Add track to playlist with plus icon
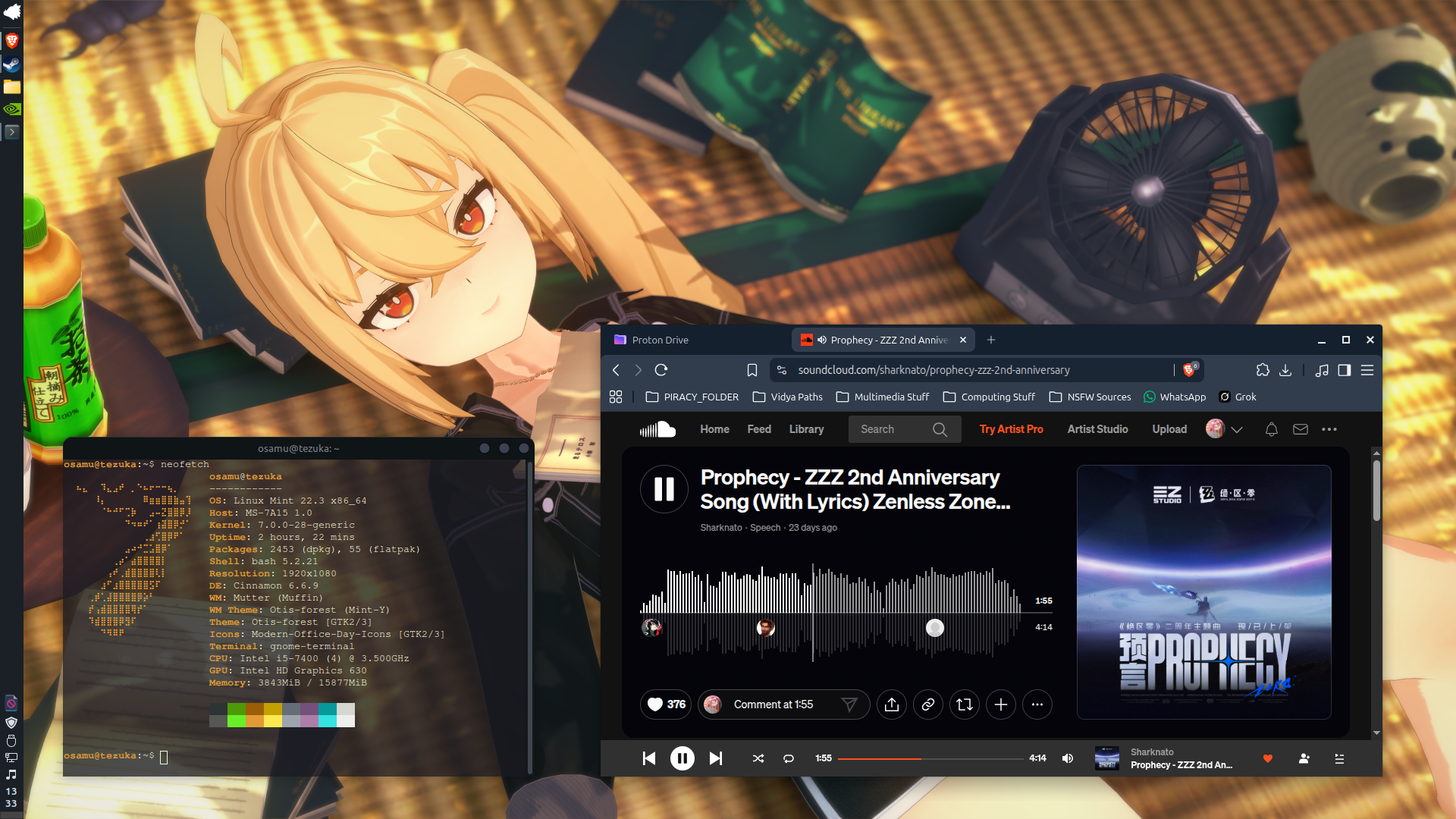The image size is (1456, 819). tap(1001, 704)
